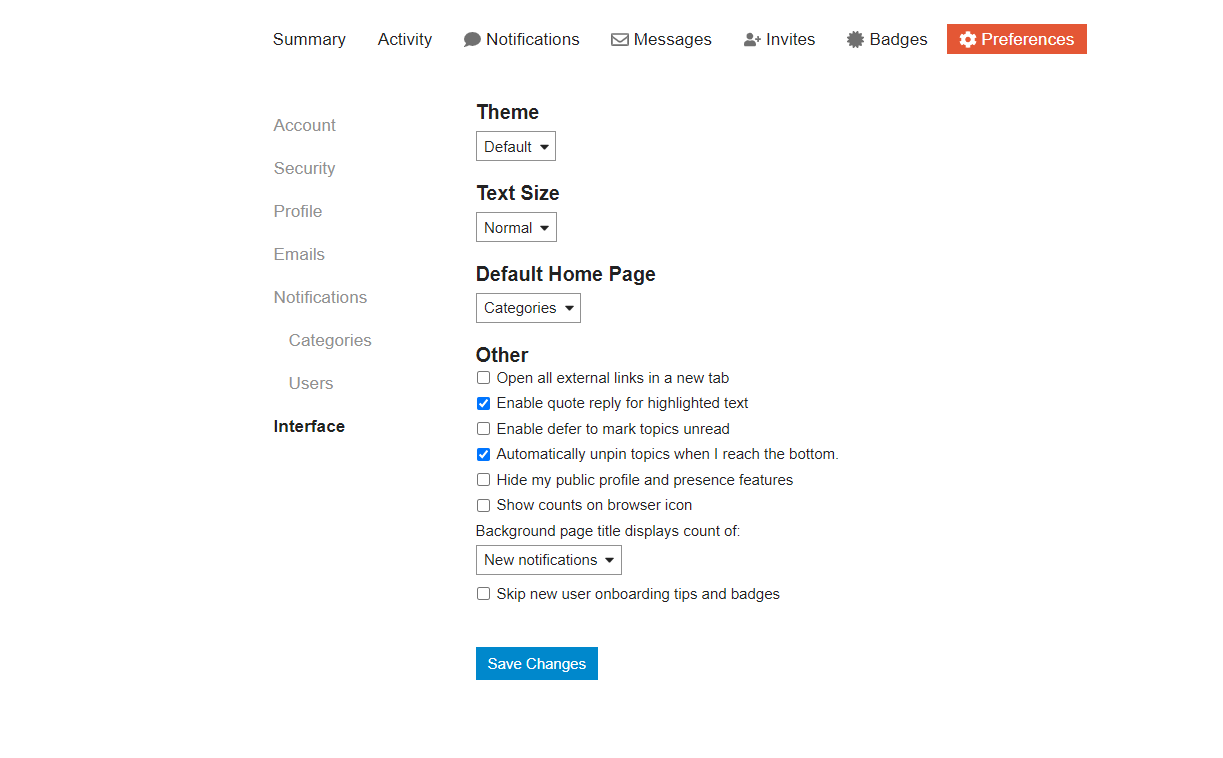The image size is (1223, 758).
Task: Toggle Automatically unpin topics checkbox
Action: click(484, 454)
